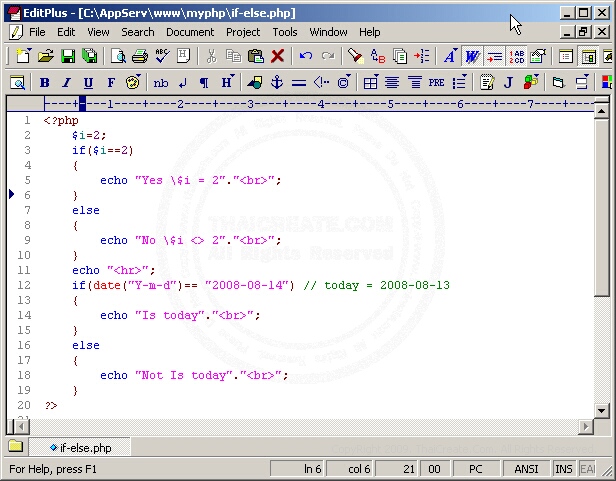Screen dimensions: 616x481
Task: Open Special Character dropdown icon
Action: pos(343,83)
